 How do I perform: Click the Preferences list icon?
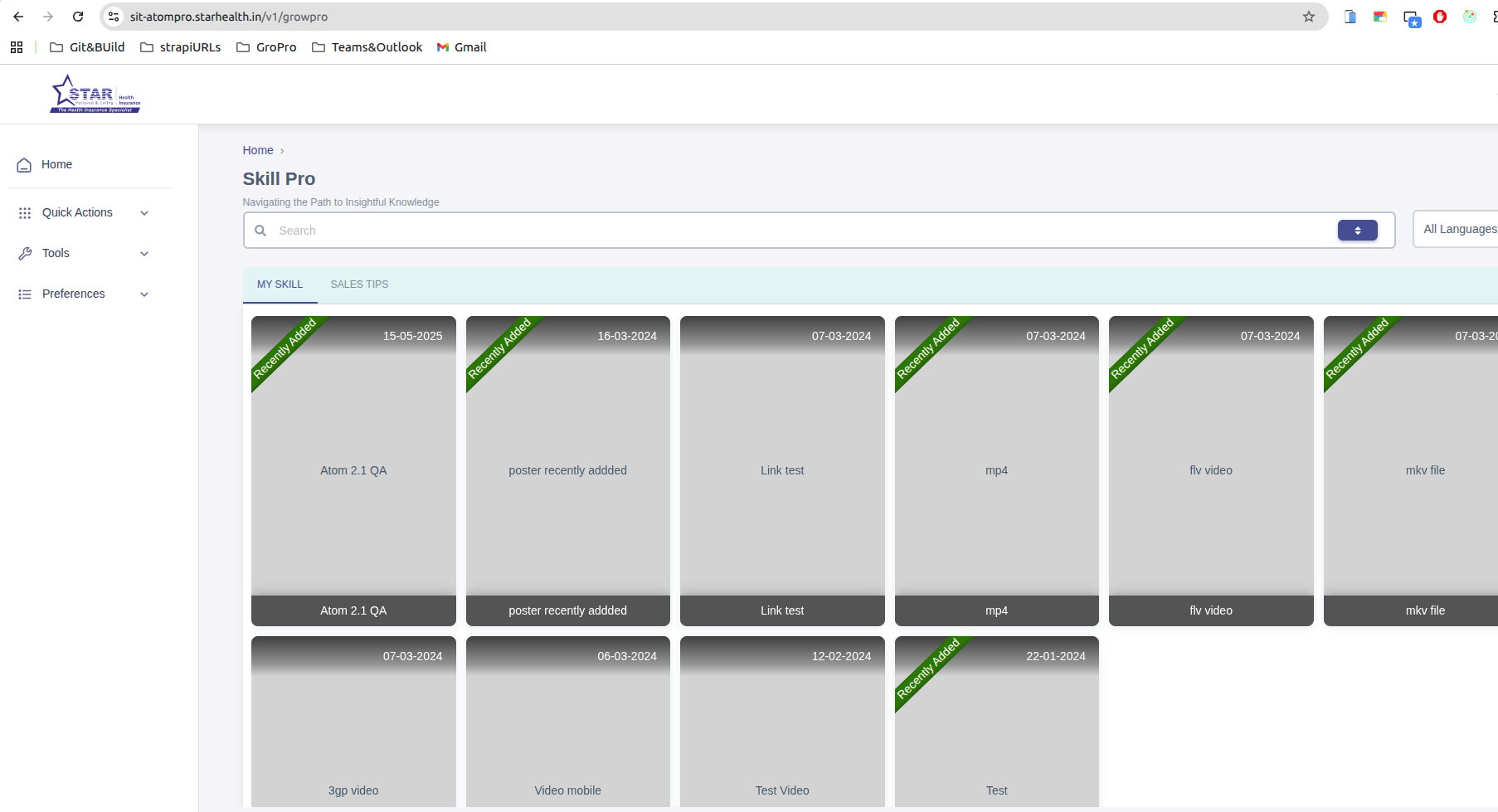(x=25, y=294)
